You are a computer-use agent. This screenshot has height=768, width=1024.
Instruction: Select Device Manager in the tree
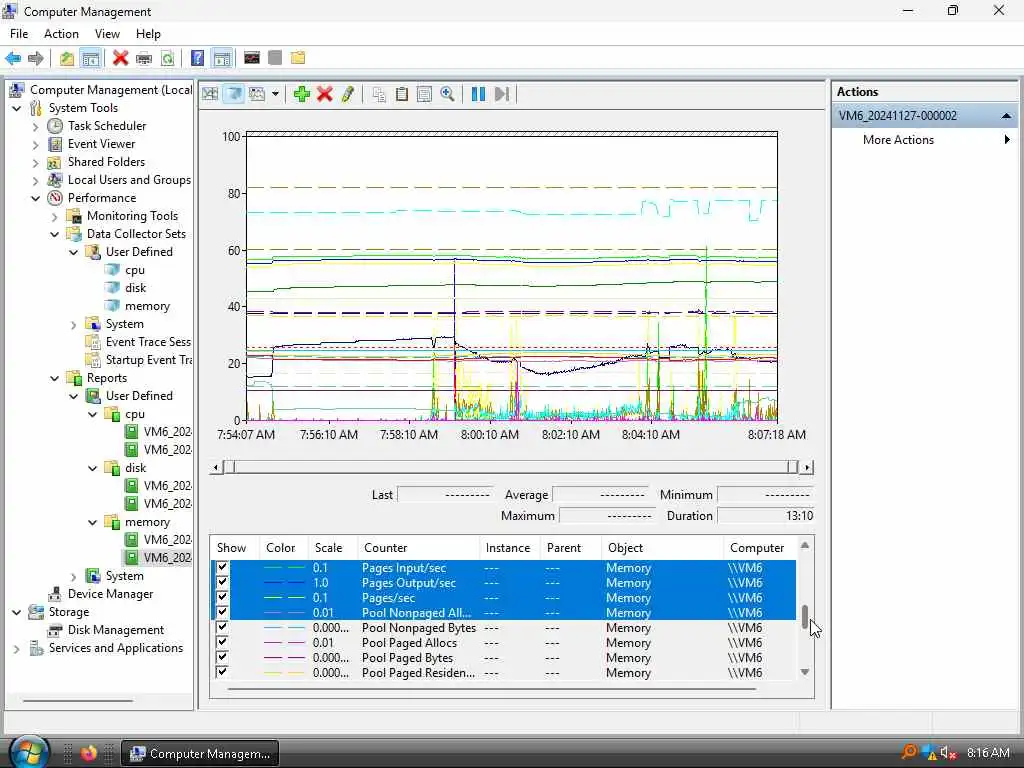point(110,594)
